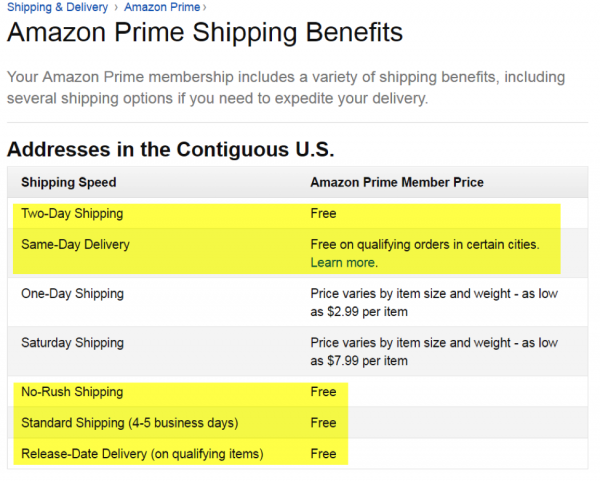Open the Shipping & Delivery breadcrumb link
This screenshot has width=600, height=481.
(x=58, y=7)
